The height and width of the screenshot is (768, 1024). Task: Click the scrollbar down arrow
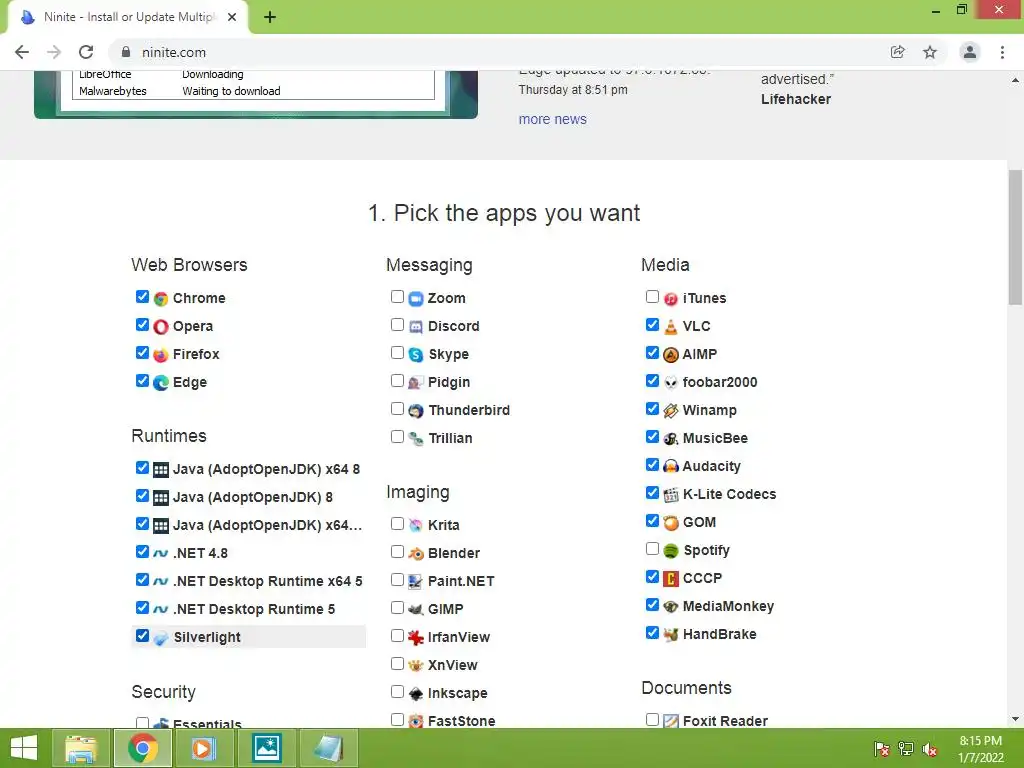(1015, 719)
